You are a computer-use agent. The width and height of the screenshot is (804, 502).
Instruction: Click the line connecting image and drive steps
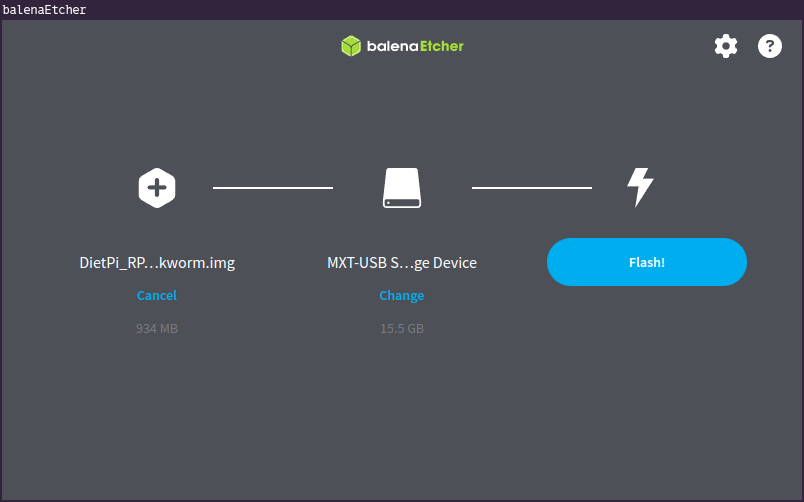273,187
